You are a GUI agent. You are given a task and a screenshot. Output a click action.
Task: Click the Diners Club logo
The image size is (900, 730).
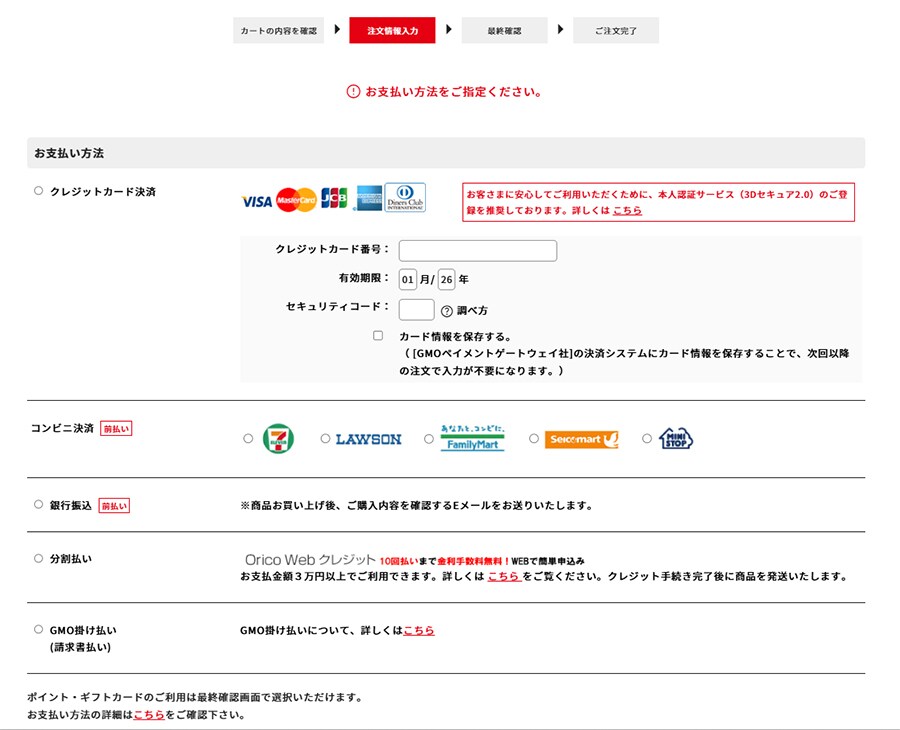(x=405, y=197)
